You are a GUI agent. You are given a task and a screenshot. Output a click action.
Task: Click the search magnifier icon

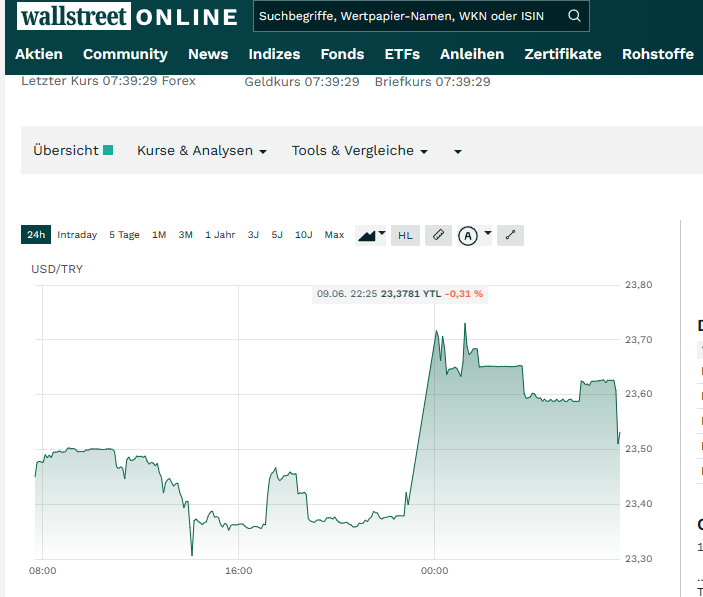tap(574, 16)
